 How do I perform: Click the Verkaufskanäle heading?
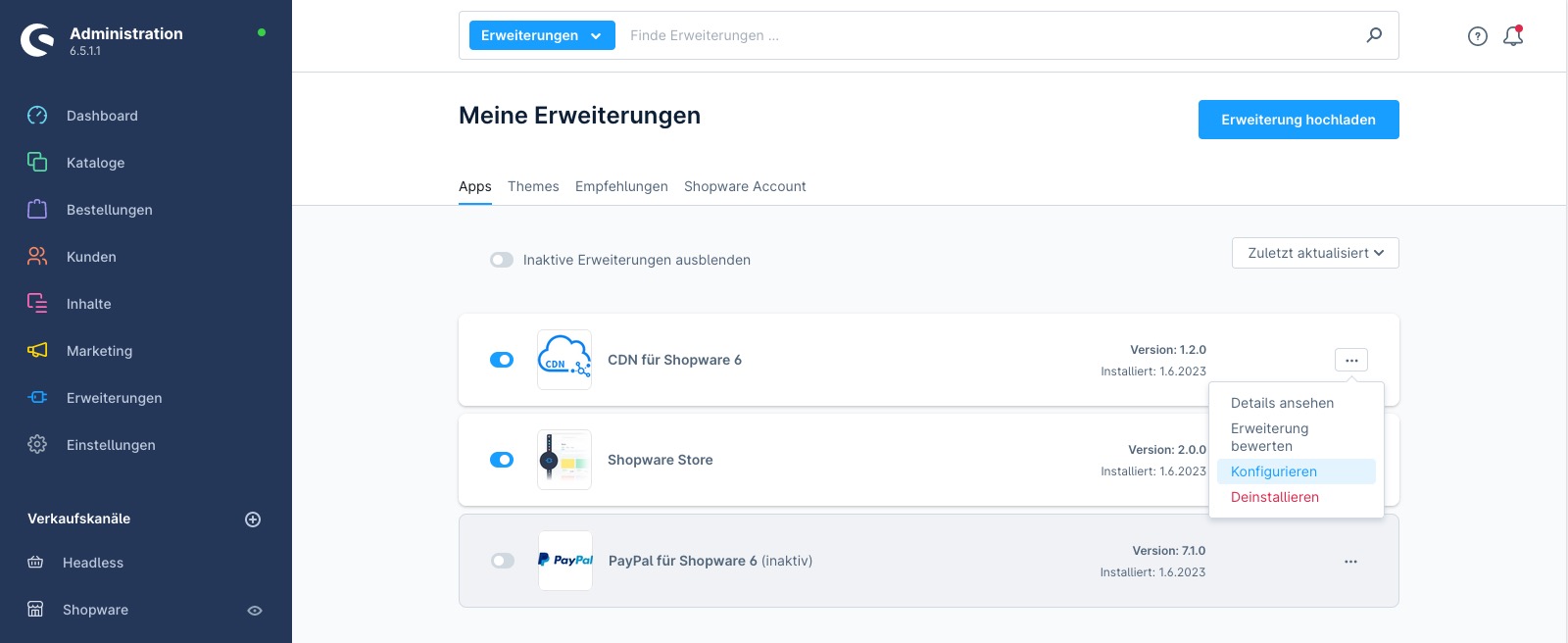(x=78, y=519)
